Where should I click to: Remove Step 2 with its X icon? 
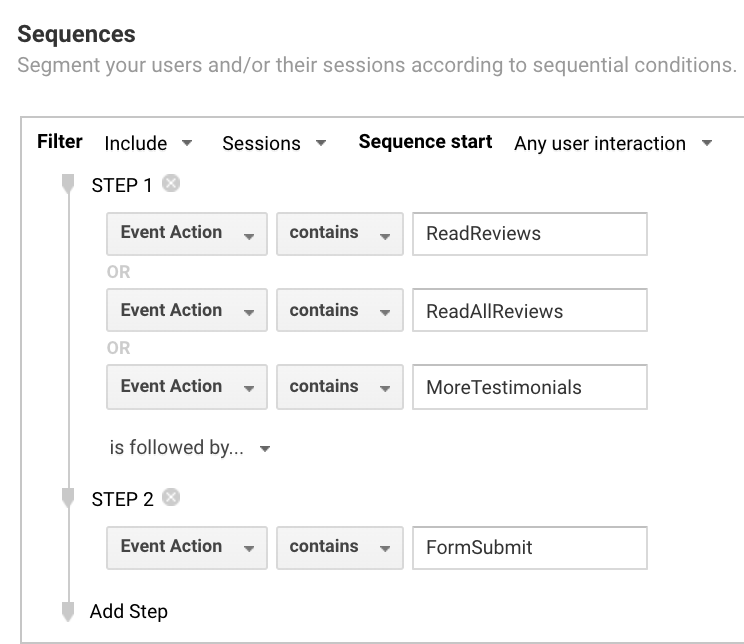[x=171, y=498]
